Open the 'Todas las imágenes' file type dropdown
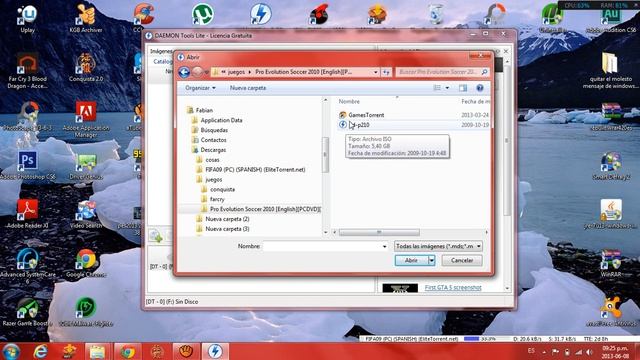The height and width of the screenshot is (360, 640). point(438,246)
